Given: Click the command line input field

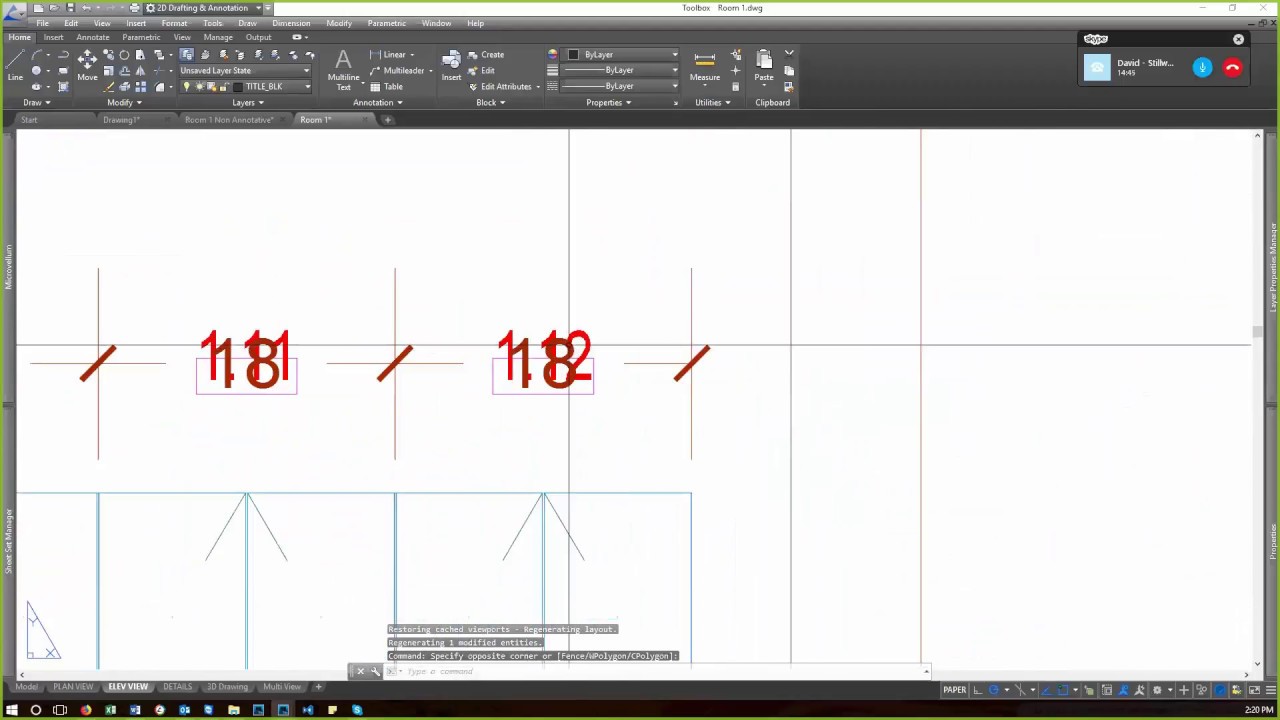Looking at the screenshot, I should point(660,671).
